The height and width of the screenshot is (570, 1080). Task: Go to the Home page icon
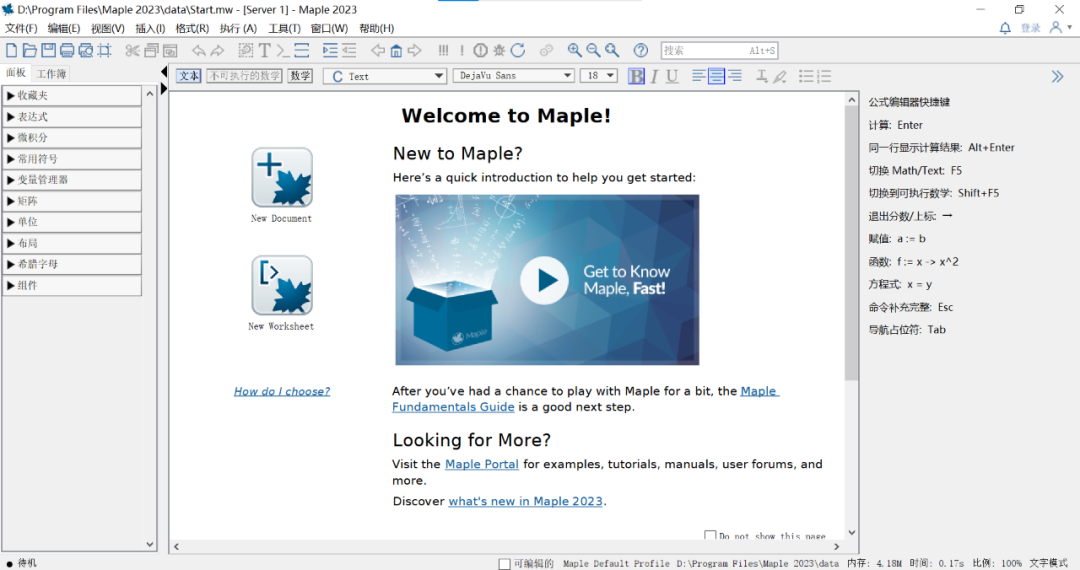coord(396,50)
